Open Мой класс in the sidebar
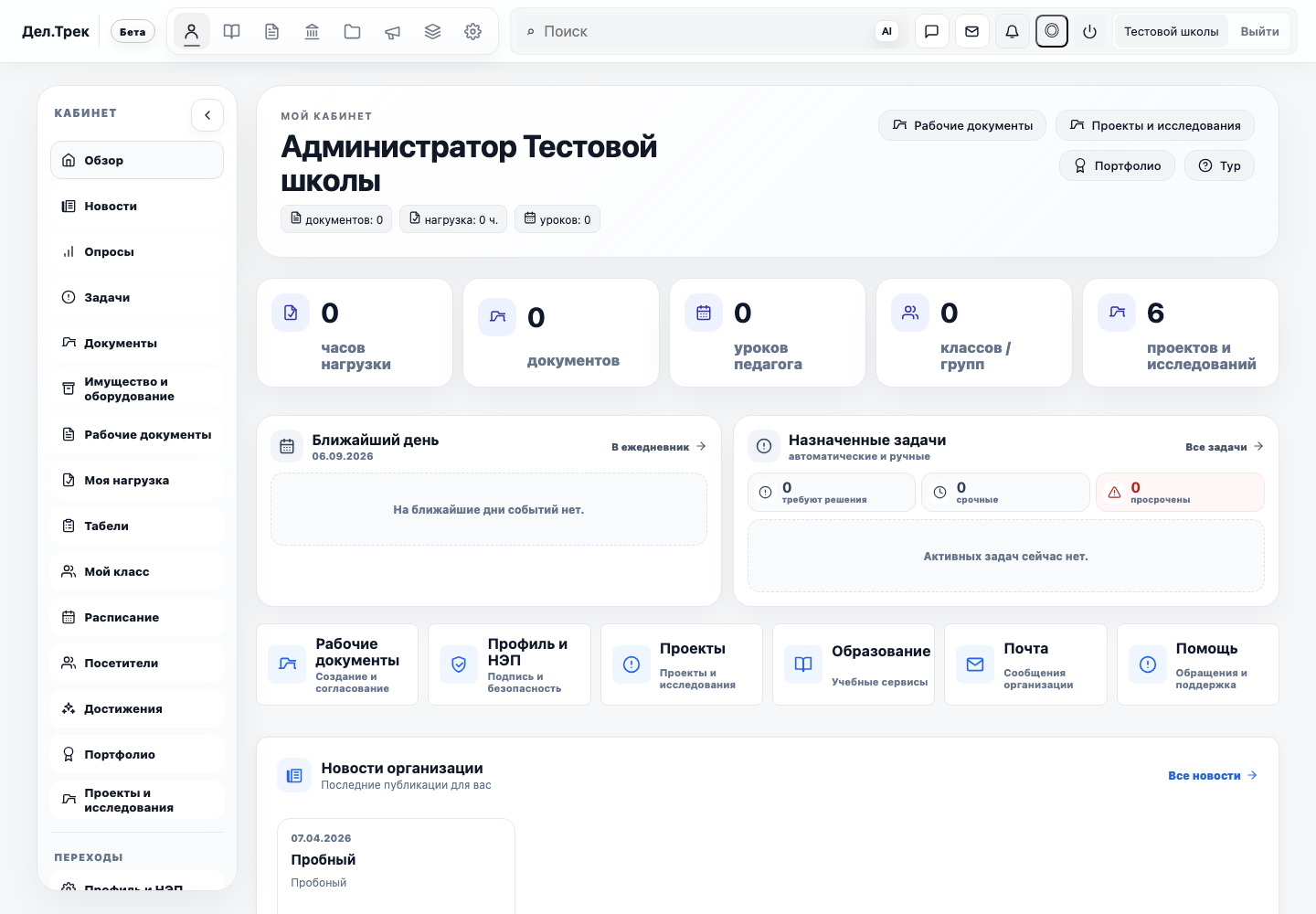 [x=137, y=571]
